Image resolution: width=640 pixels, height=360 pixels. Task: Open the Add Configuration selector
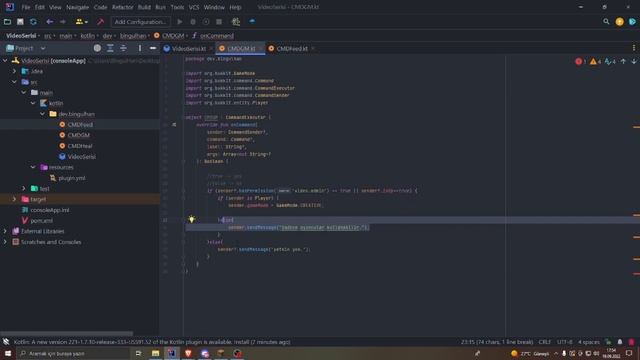[140, 22]
